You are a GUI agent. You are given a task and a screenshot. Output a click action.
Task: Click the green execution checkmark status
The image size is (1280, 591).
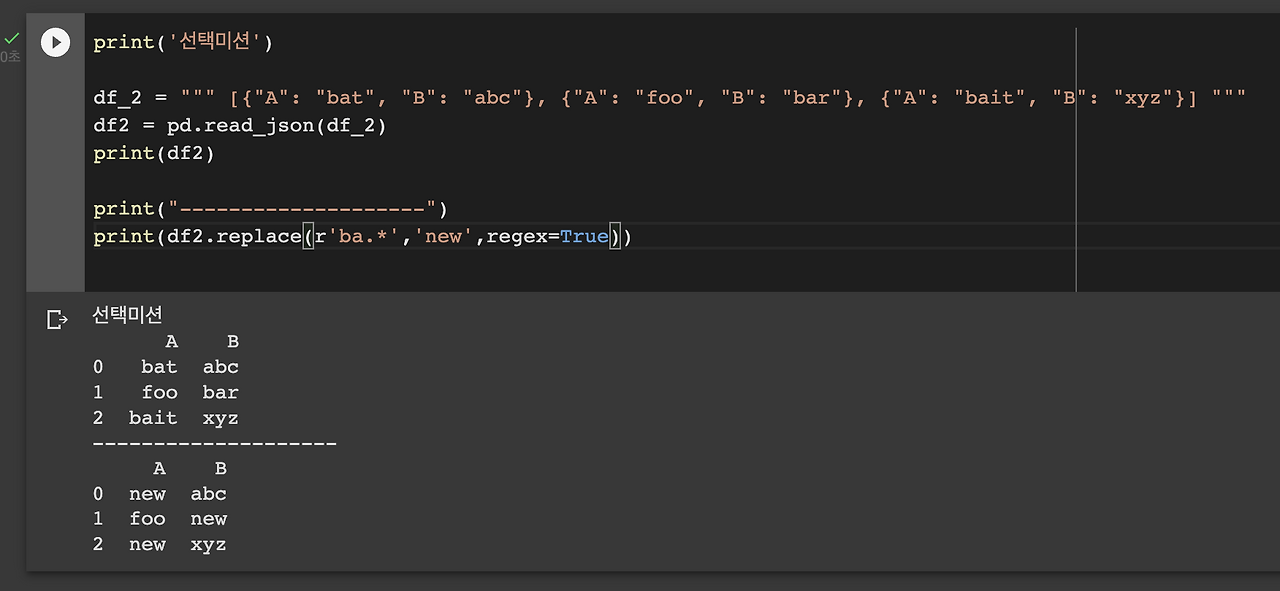12,39
